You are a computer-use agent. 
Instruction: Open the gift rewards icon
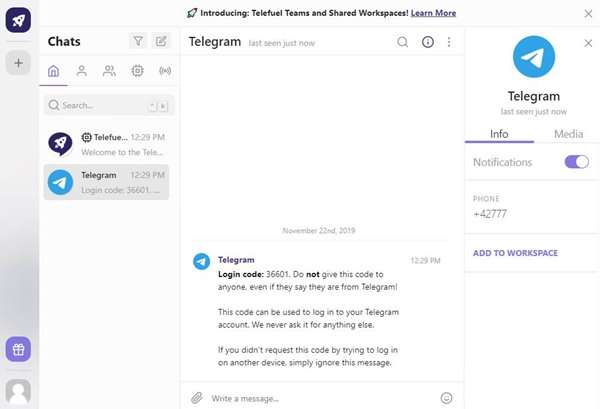[18, 349]
